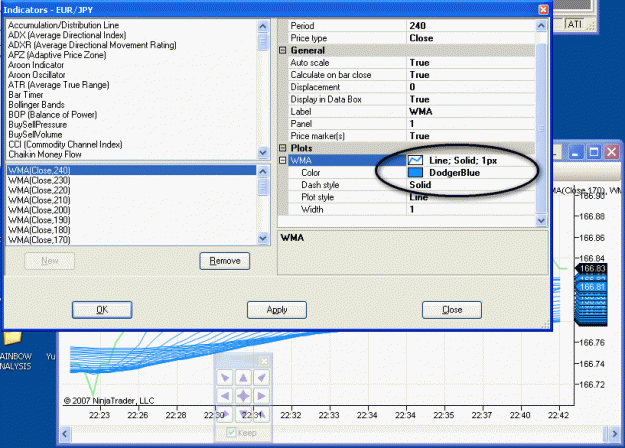
Task: Click the Remove button
Action: click(x=225, y=261)
